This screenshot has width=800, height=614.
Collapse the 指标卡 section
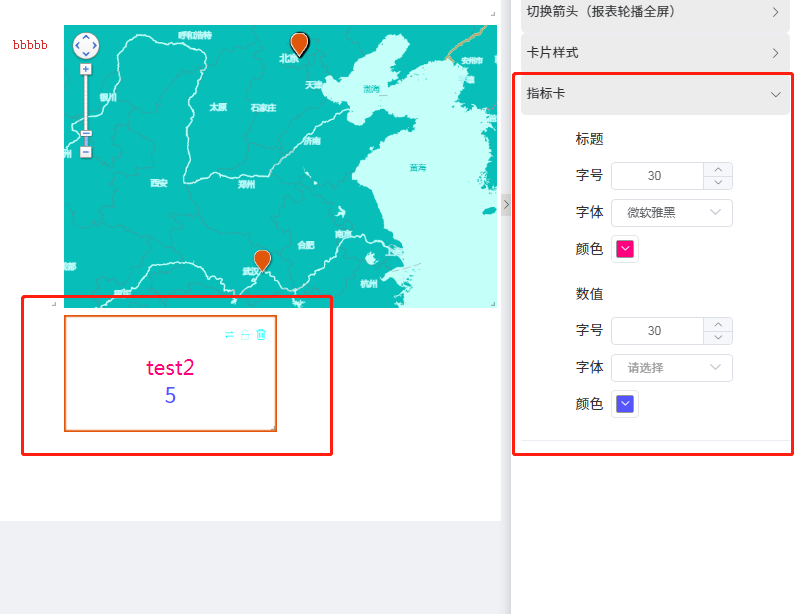point(655,94)
